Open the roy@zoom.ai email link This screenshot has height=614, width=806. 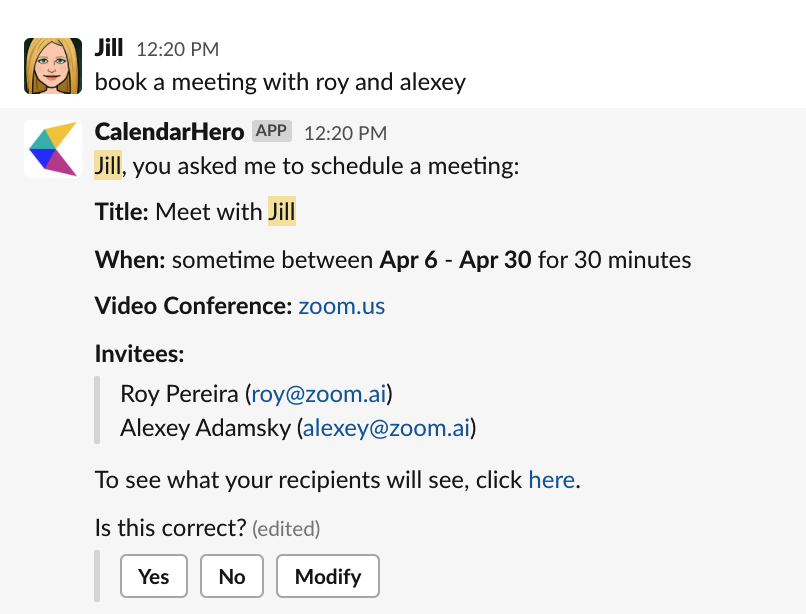click(319, 394)
